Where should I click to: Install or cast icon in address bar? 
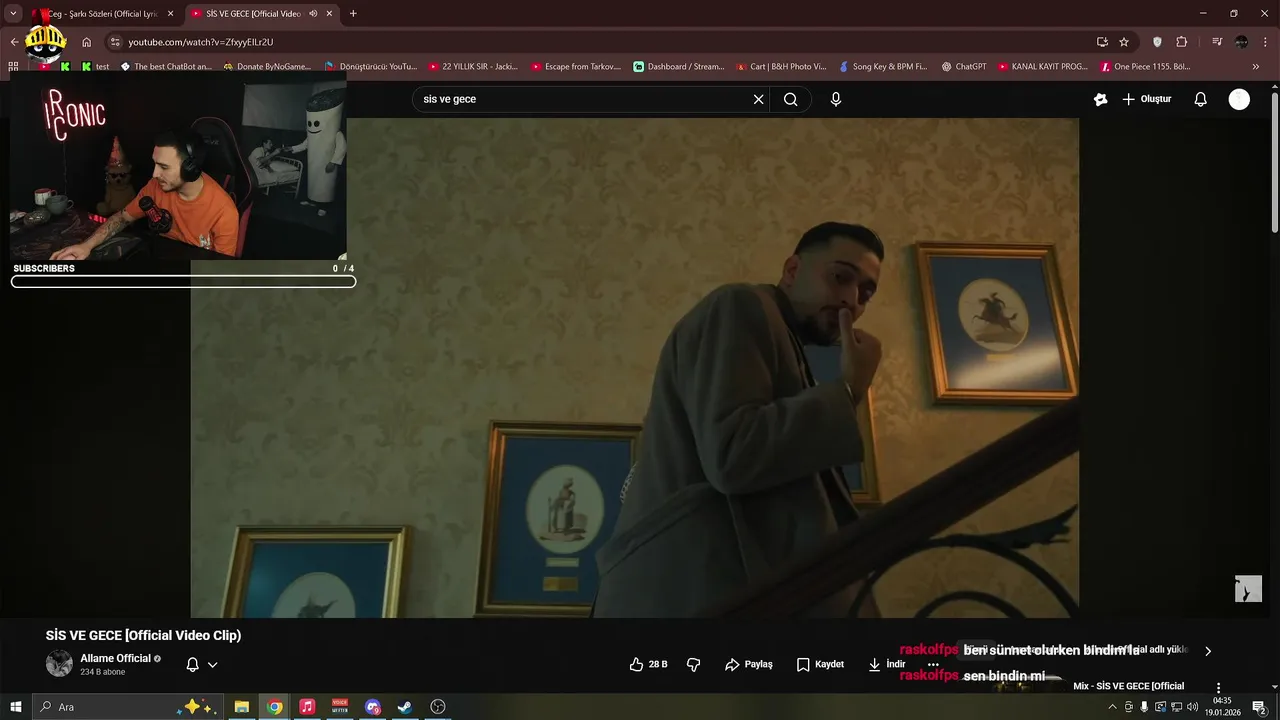tap(1102, 42)
